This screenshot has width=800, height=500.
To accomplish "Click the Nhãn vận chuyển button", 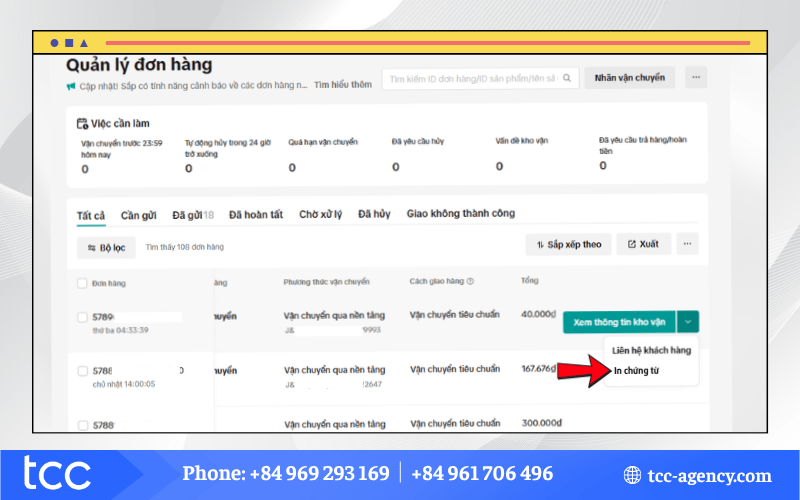I will click(630, 77).
